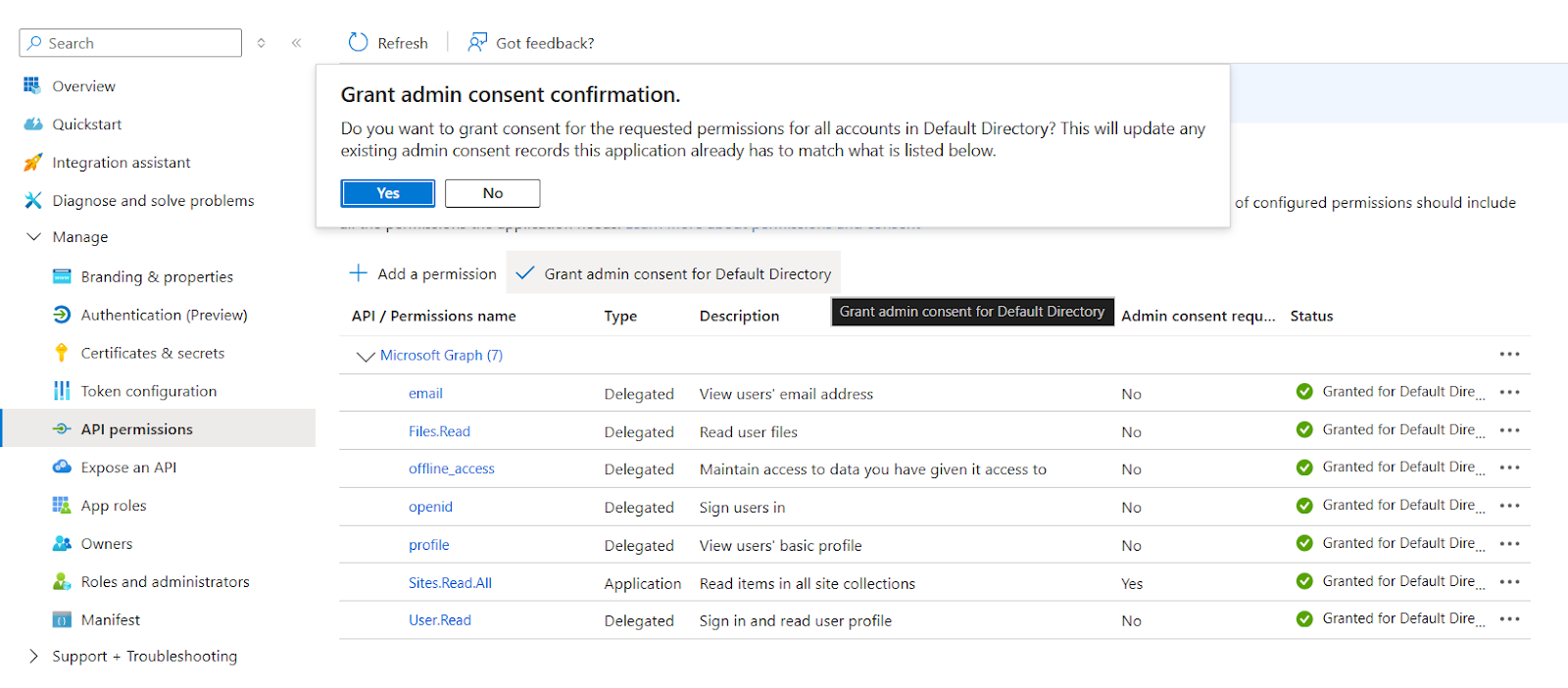Collapse the Manage section in sidebar

34,237
